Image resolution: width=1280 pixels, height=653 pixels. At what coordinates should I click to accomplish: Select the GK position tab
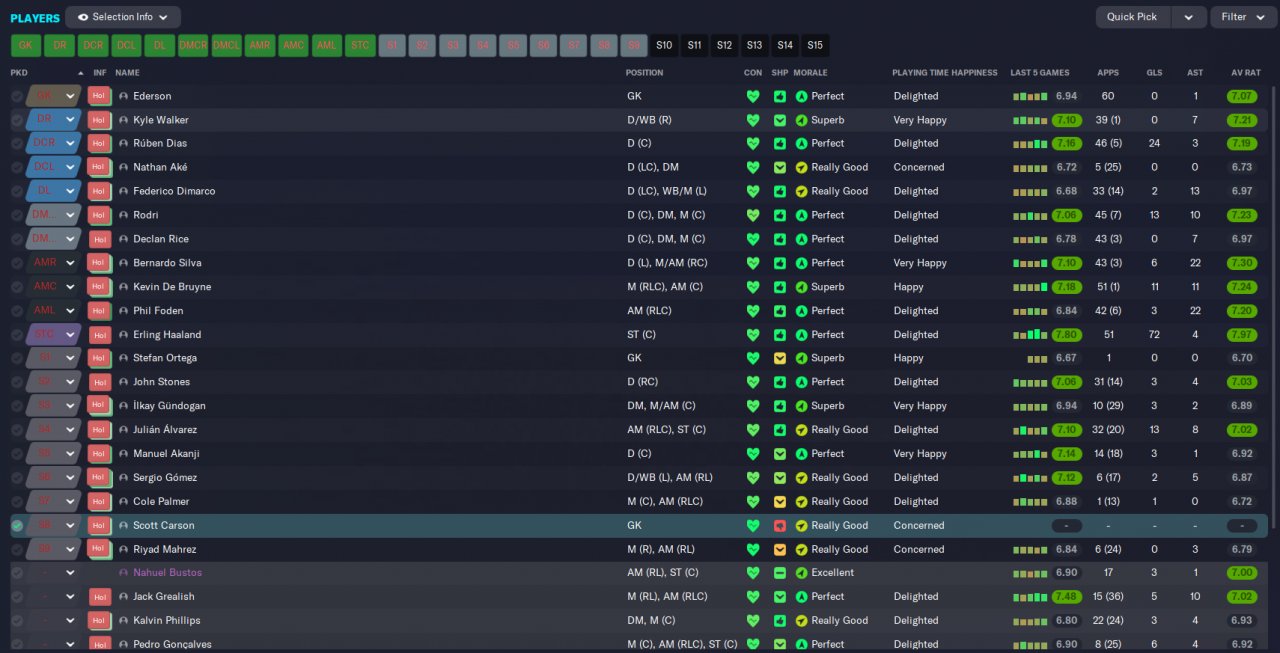[x=26, y=45]
